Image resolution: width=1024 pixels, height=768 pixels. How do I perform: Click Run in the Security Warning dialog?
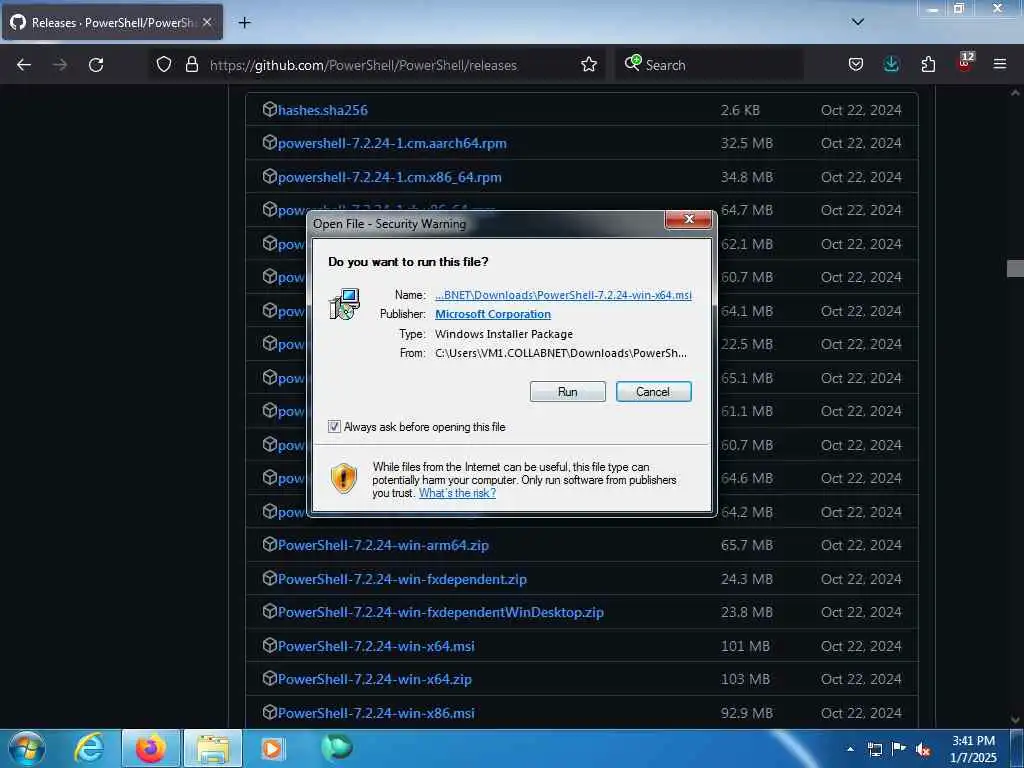tap(568, 392)
